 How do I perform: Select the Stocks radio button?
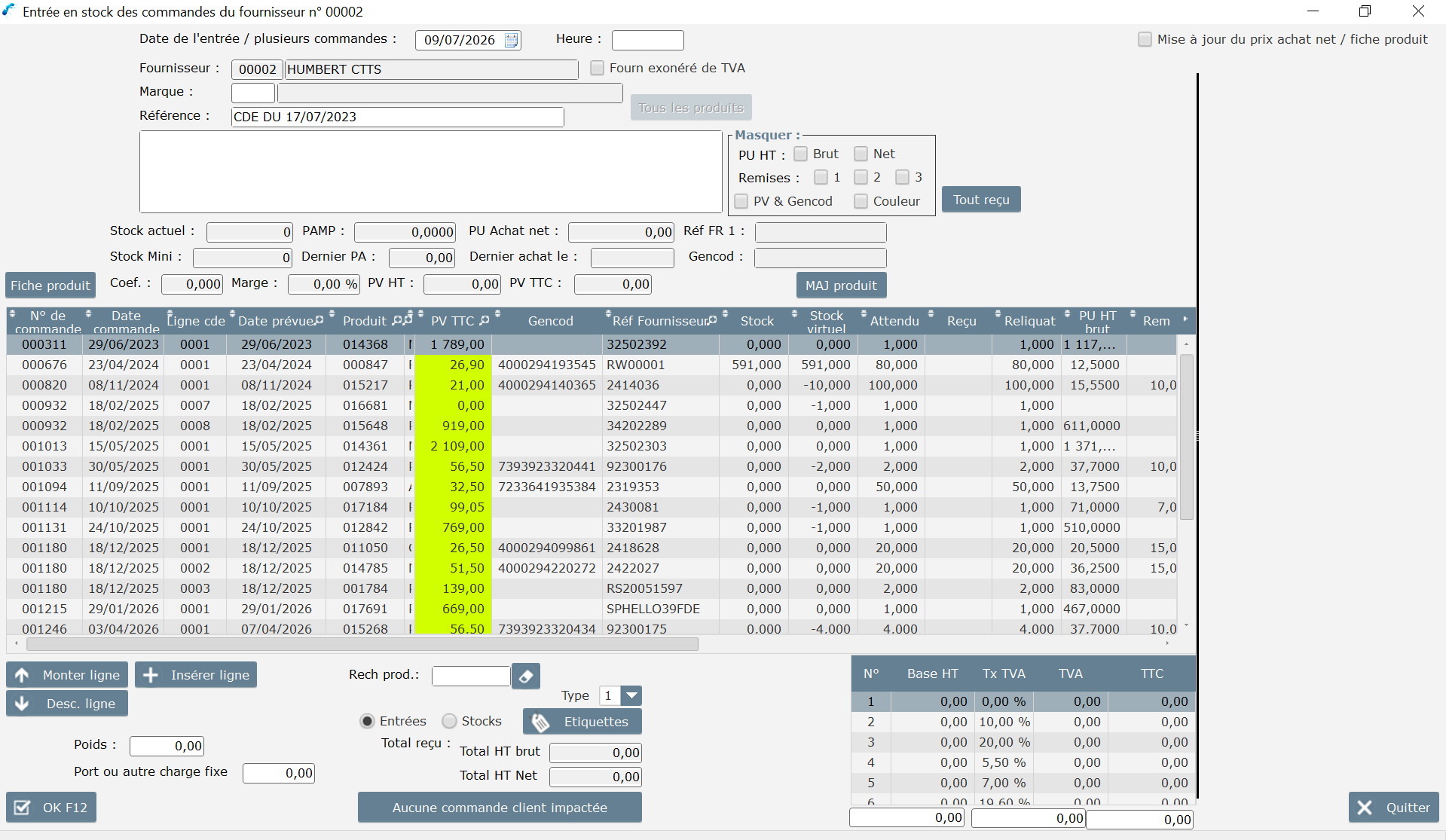(x=449, y=721)
